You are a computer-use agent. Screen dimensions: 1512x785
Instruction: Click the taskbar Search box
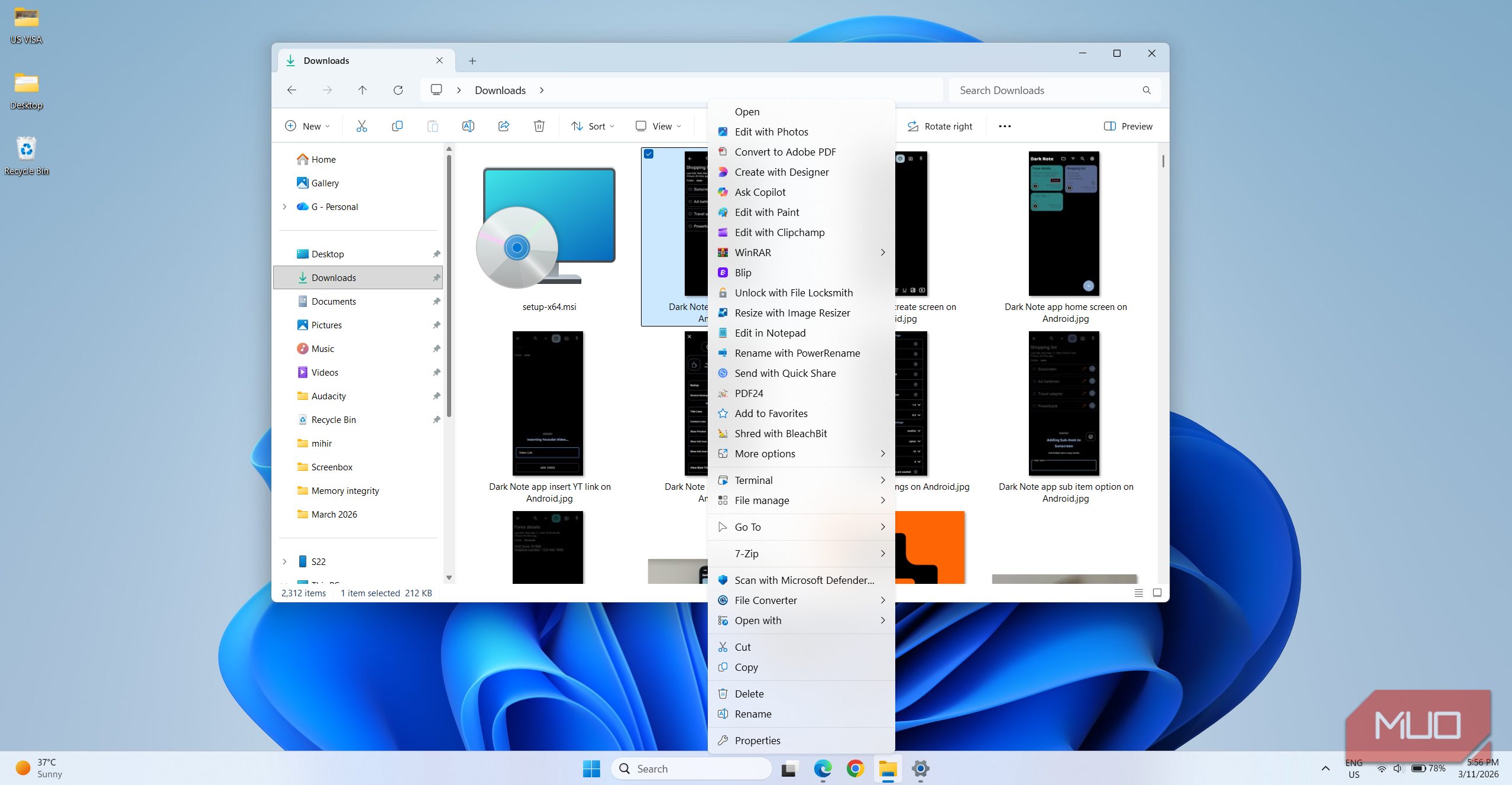click(691, 768)
